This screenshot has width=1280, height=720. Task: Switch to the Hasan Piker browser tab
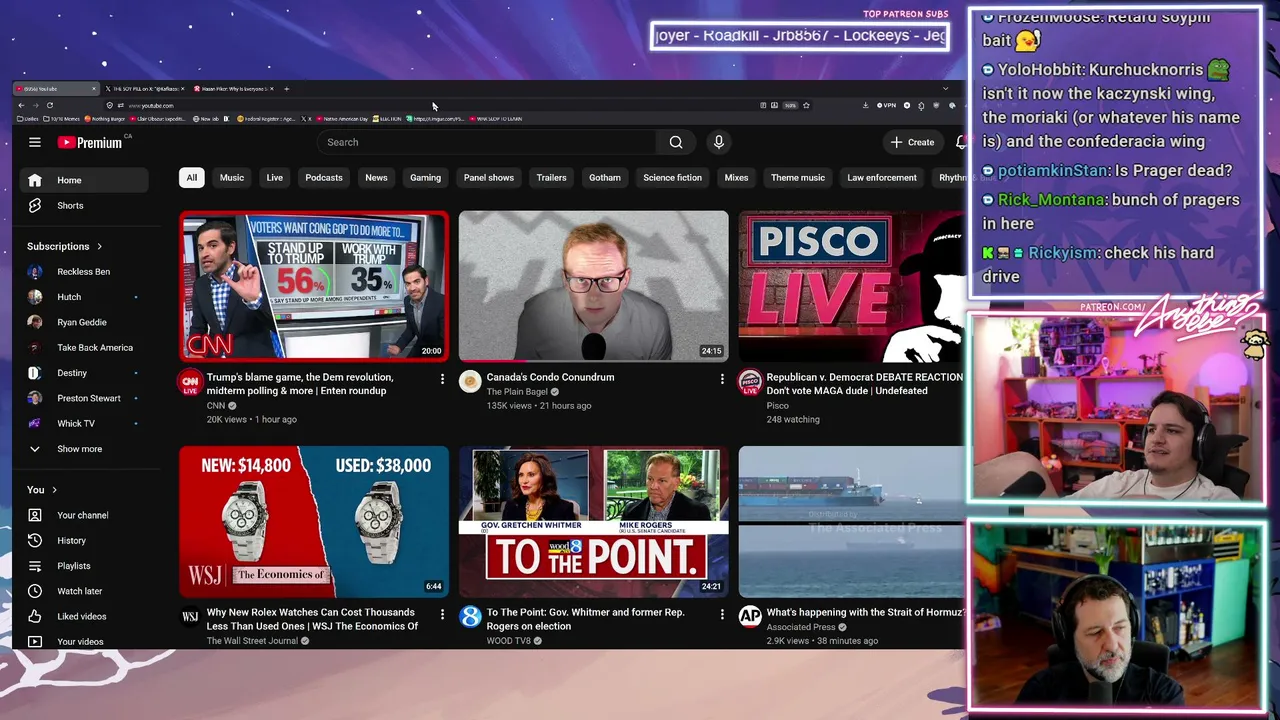tap(232, 89)
